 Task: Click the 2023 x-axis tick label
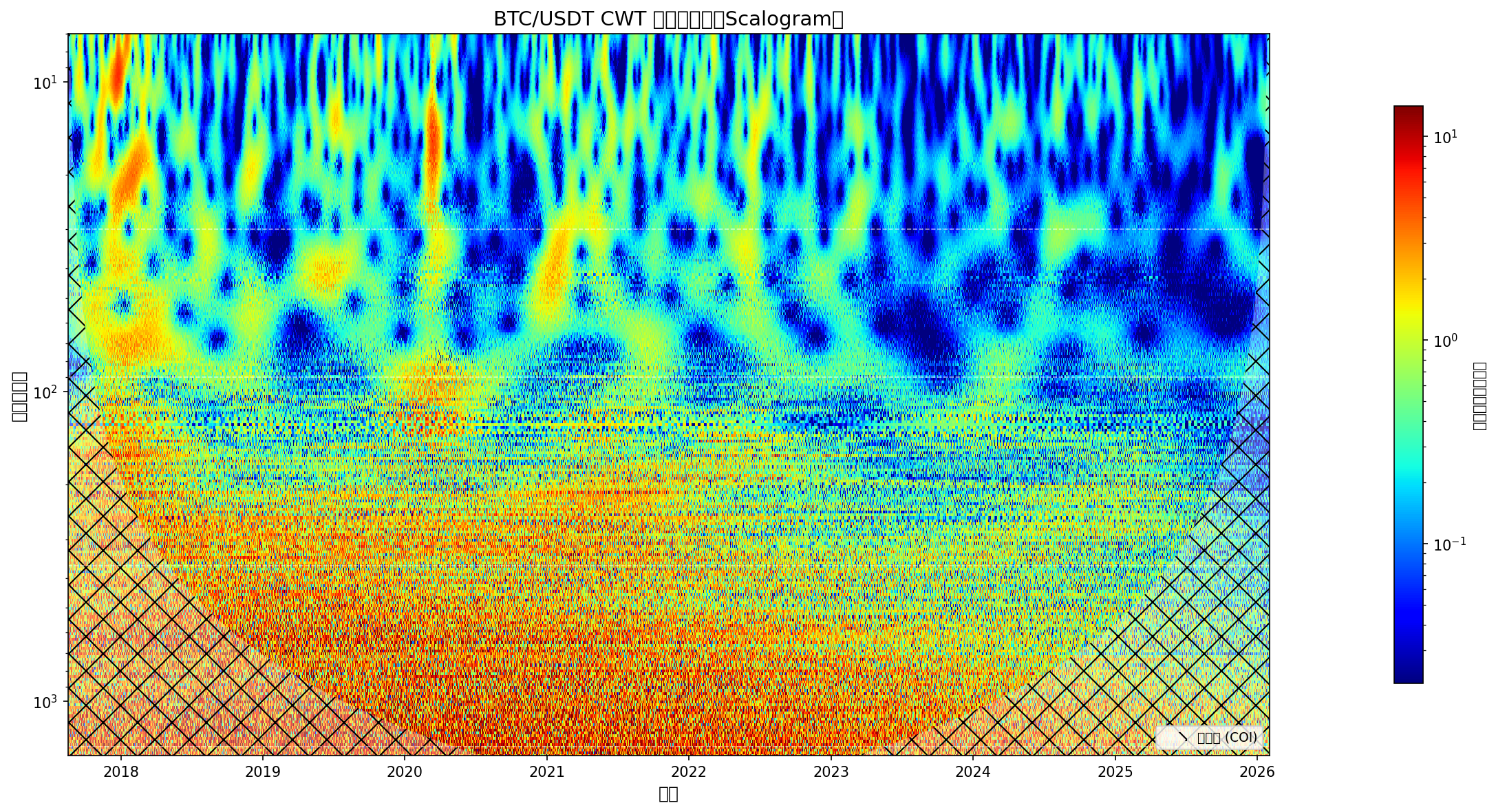click(x=831, y=772)
